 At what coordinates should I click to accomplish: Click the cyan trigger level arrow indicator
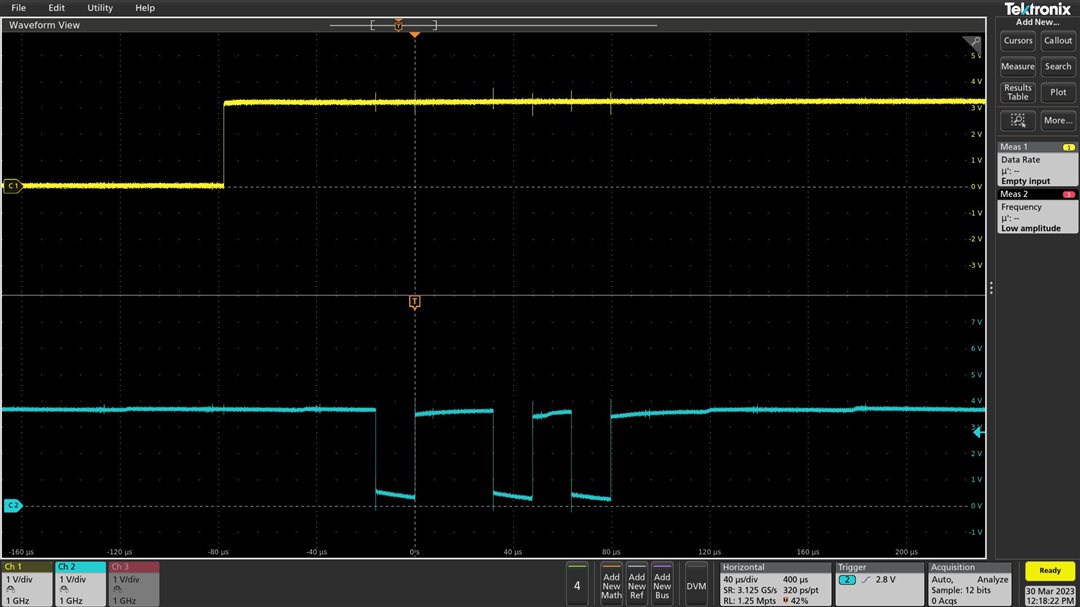(978, 432)
